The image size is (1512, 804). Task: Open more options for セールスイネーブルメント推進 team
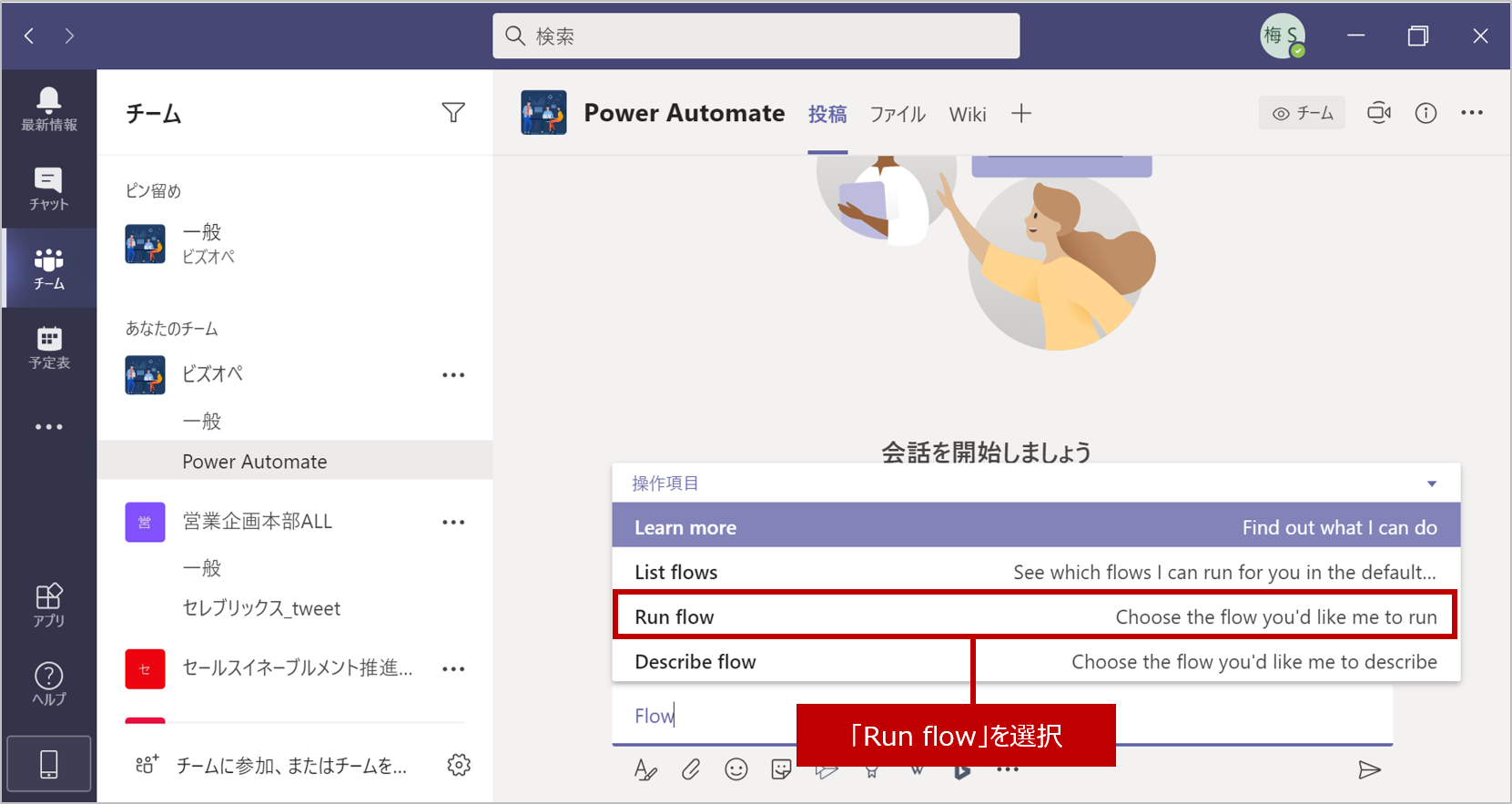click(x=453, y=669)
